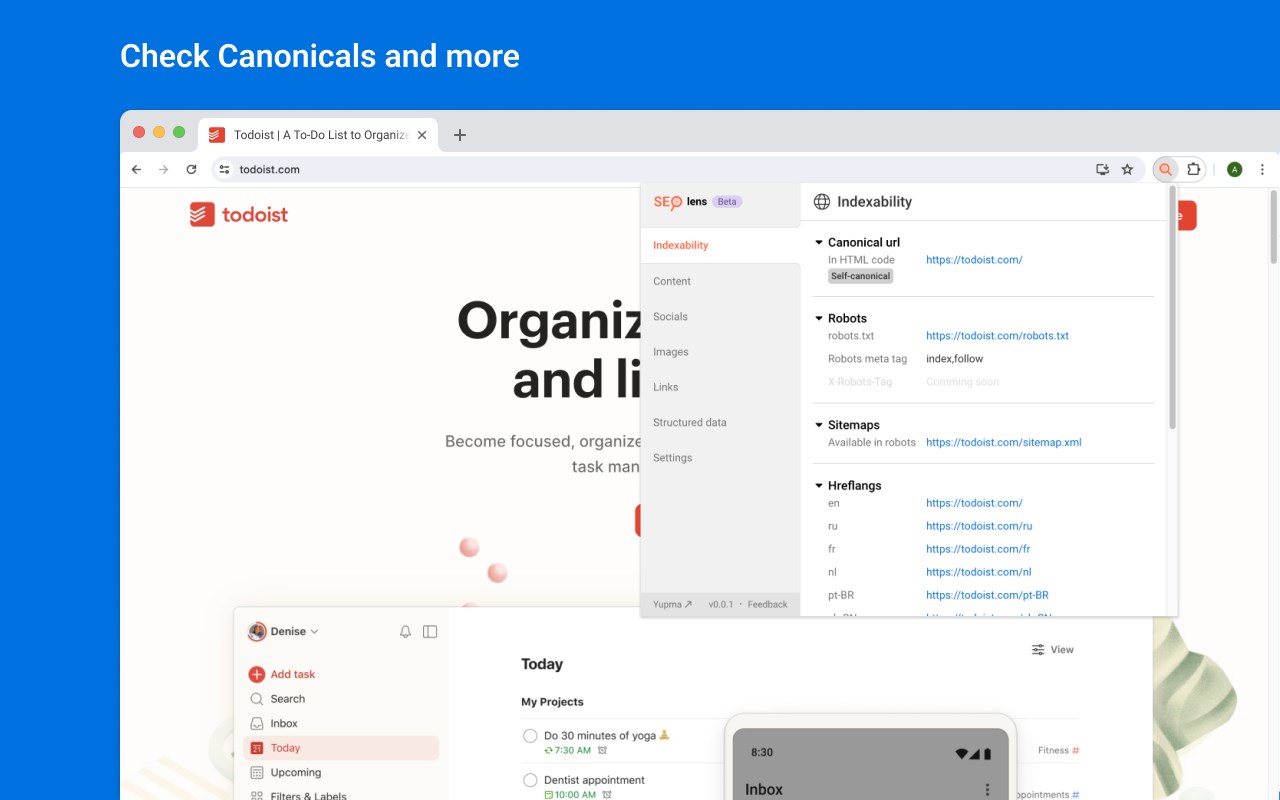
Task: Toggle the Todoist sidebar panel icon
Action: 430,632
